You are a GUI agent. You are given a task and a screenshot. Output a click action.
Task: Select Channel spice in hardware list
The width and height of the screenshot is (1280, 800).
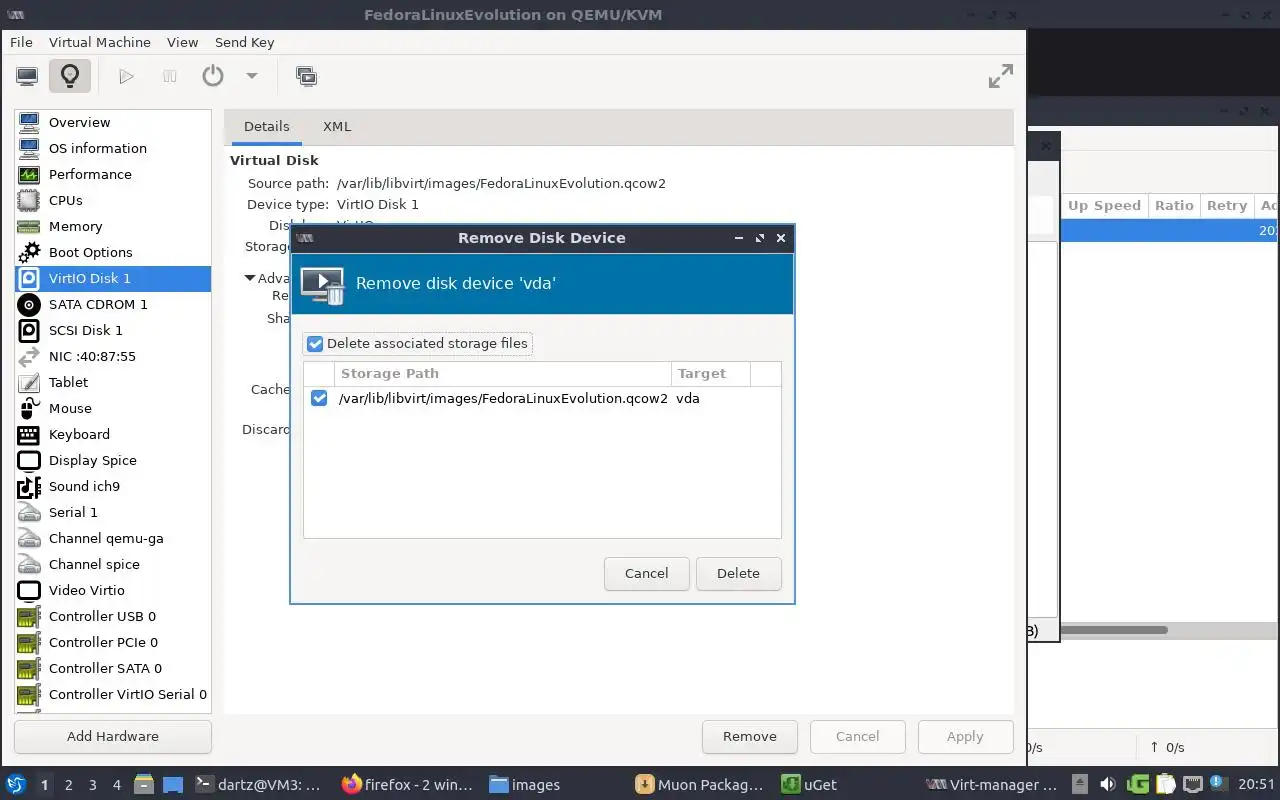(113, 564)
